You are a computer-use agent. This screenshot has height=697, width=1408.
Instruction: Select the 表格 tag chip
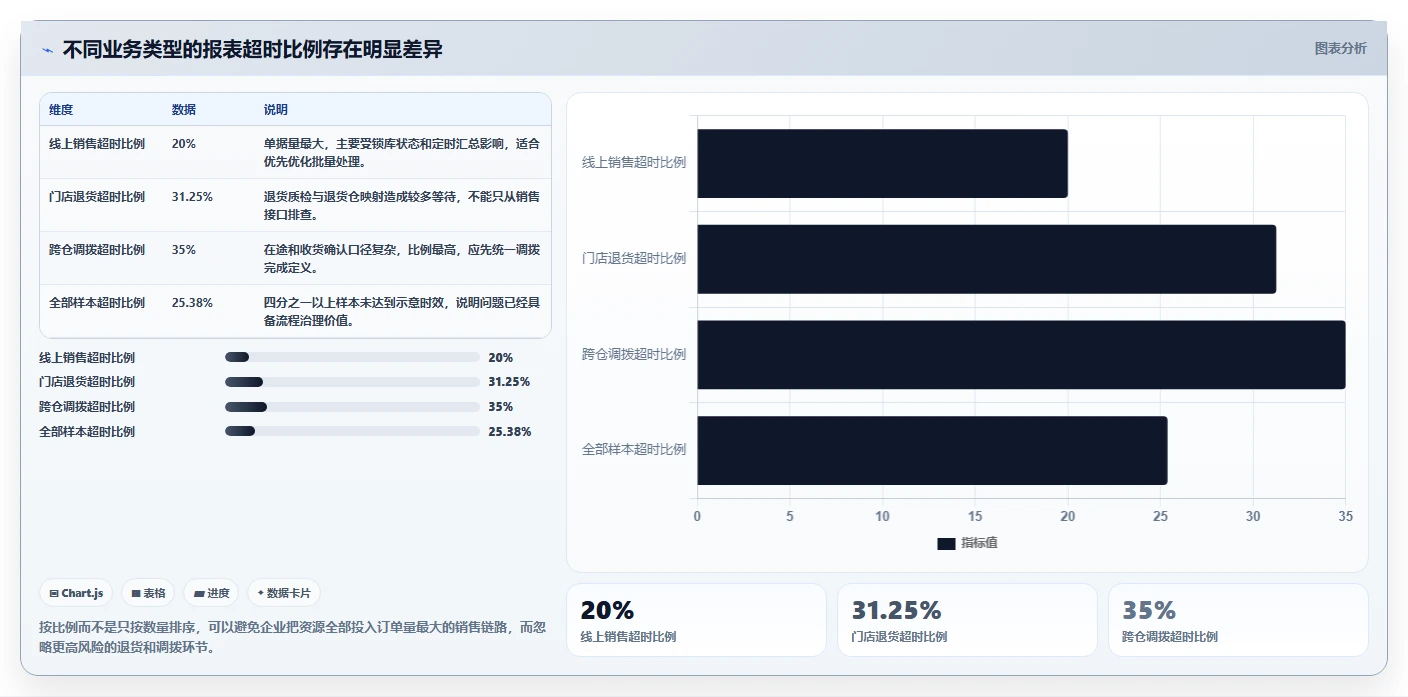coord(148,593)
